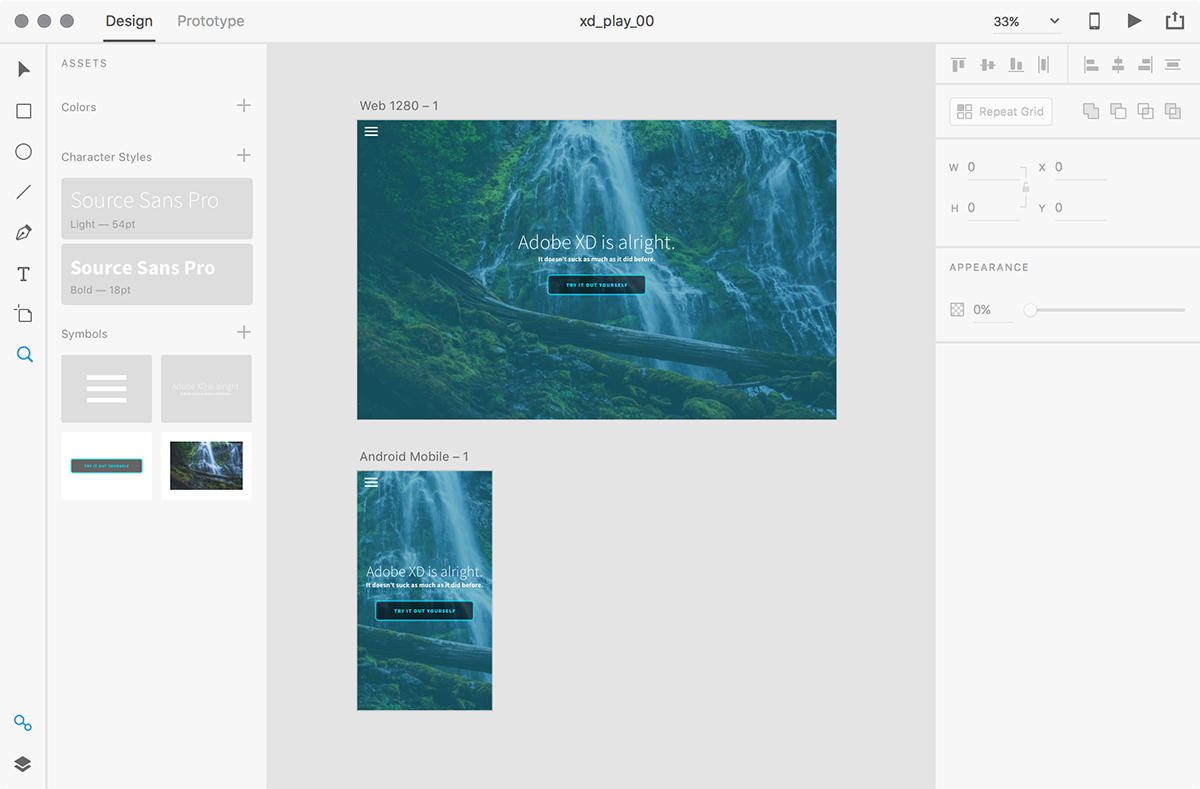Click hamburger menu on Web artboard

click(x=371, y=131)
